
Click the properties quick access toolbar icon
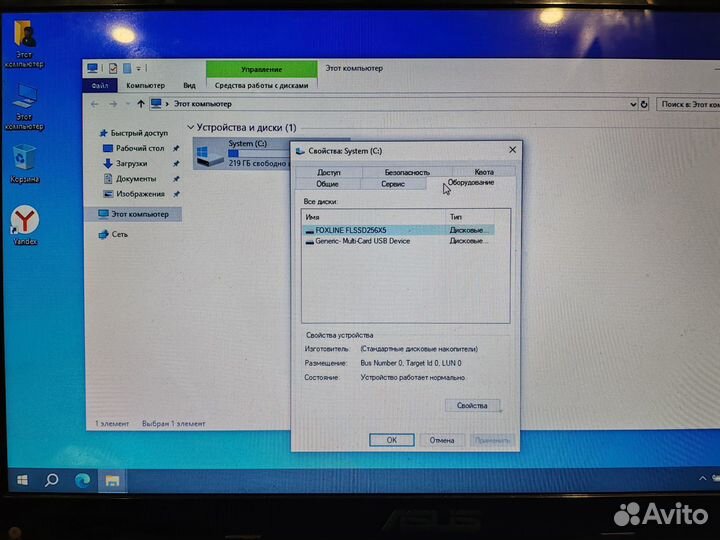113,68
